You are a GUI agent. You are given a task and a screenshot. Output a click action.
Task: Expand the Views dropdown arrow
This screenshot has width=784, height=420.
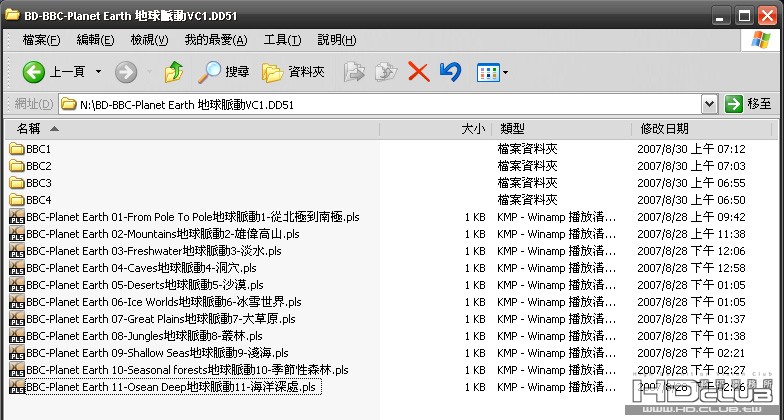(x=506, y=73)
